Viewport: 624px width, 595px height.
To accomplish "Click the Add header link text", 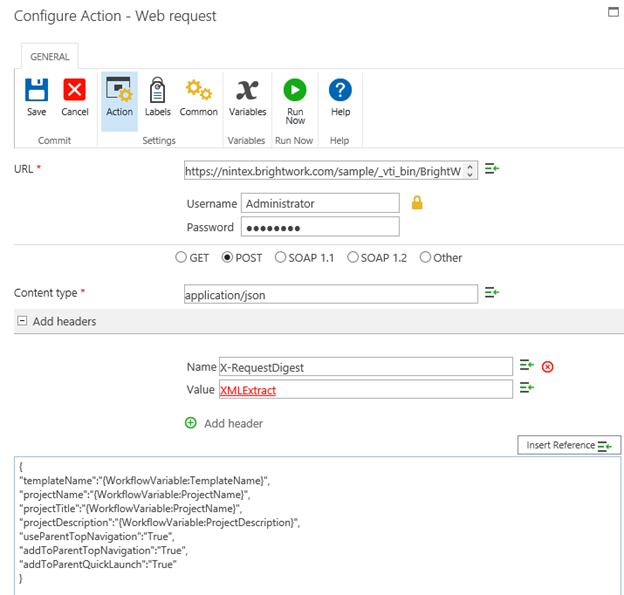I will pos(233,423).
